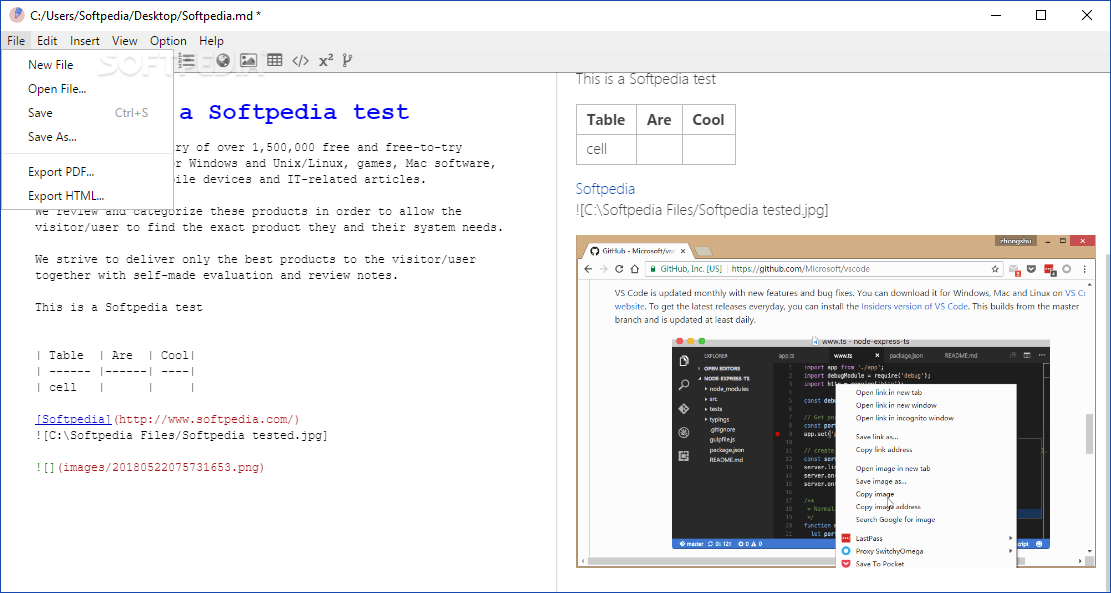1111x593 pixels.
Task: Click the 'Are' header cell in preview
Action: click(659, 120)
